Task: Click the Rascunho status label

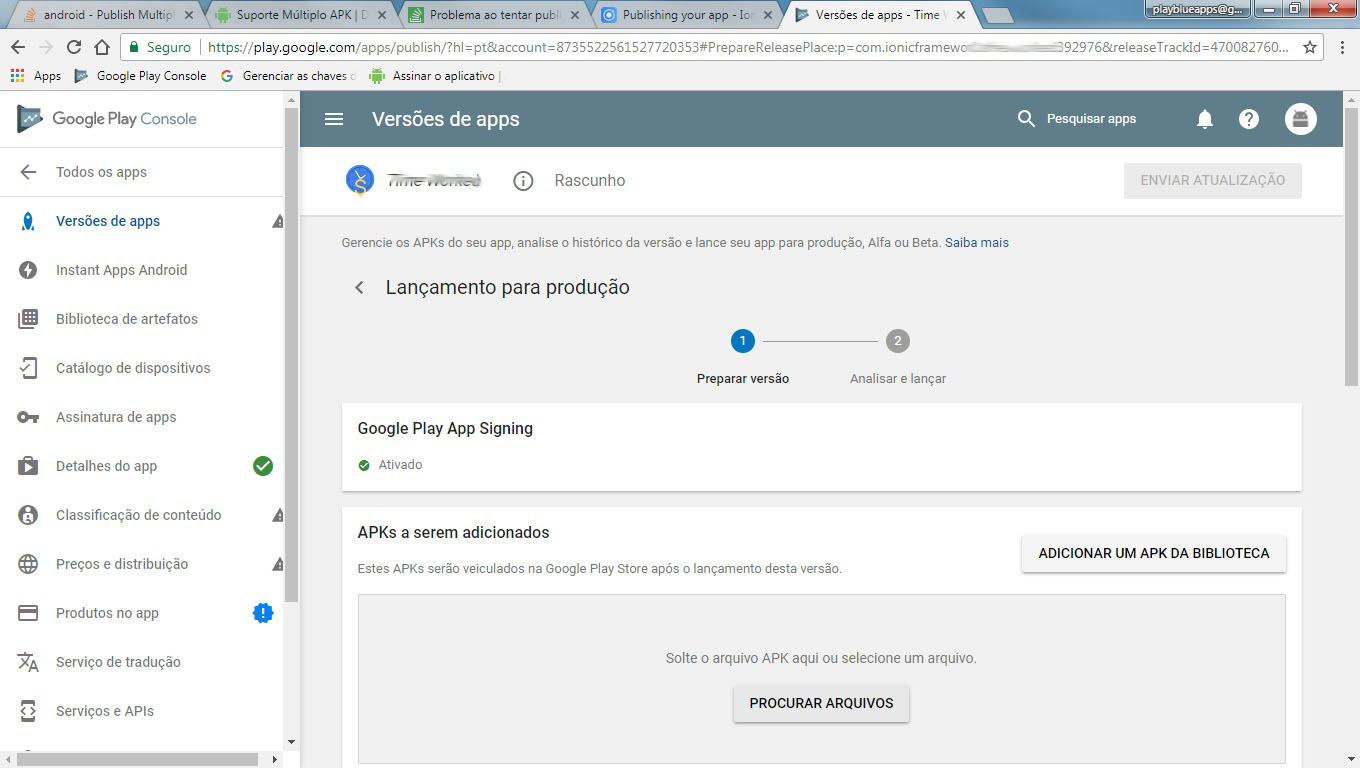Action: pyautogui.click(x=590, y=181)
